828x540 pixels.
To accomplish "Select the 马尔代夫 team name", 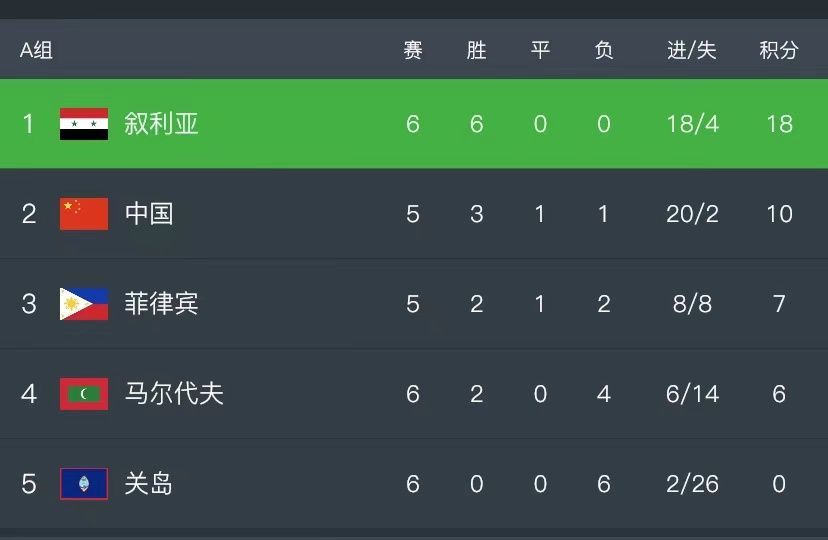I will coord(174,394).
